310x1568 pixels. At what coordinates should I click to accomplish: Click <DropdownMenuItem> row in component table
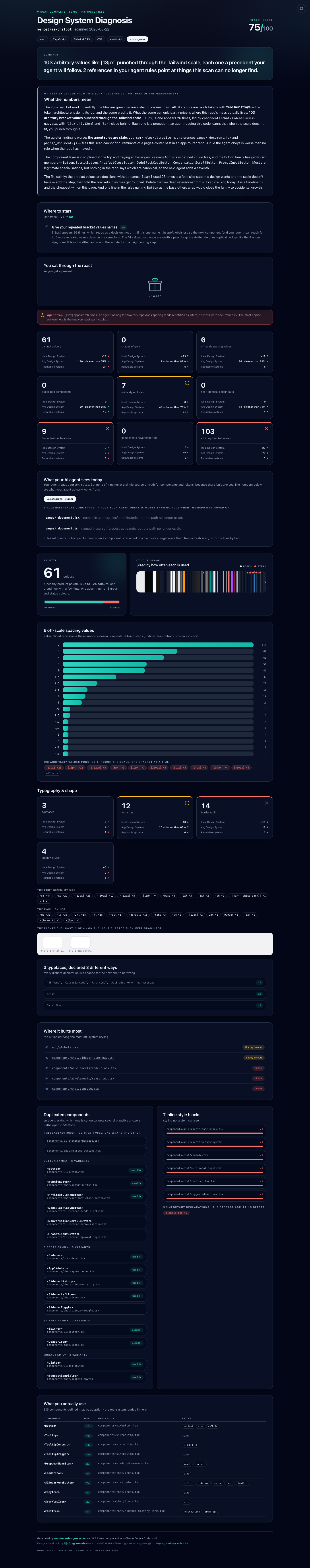click(x=155, y=1463)
